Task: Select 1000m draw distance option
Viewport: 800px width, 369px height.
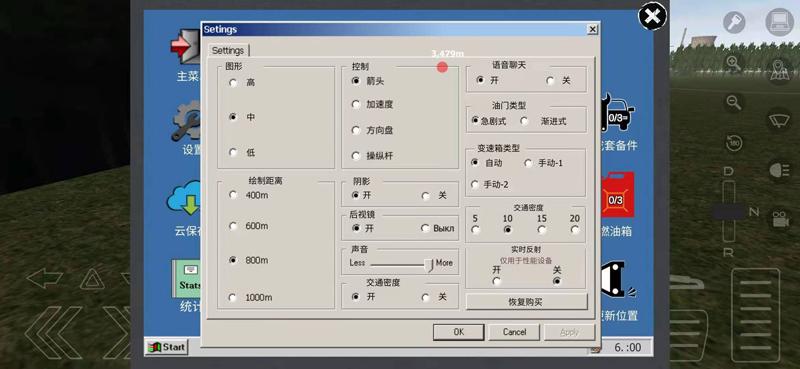Action: 233,298
